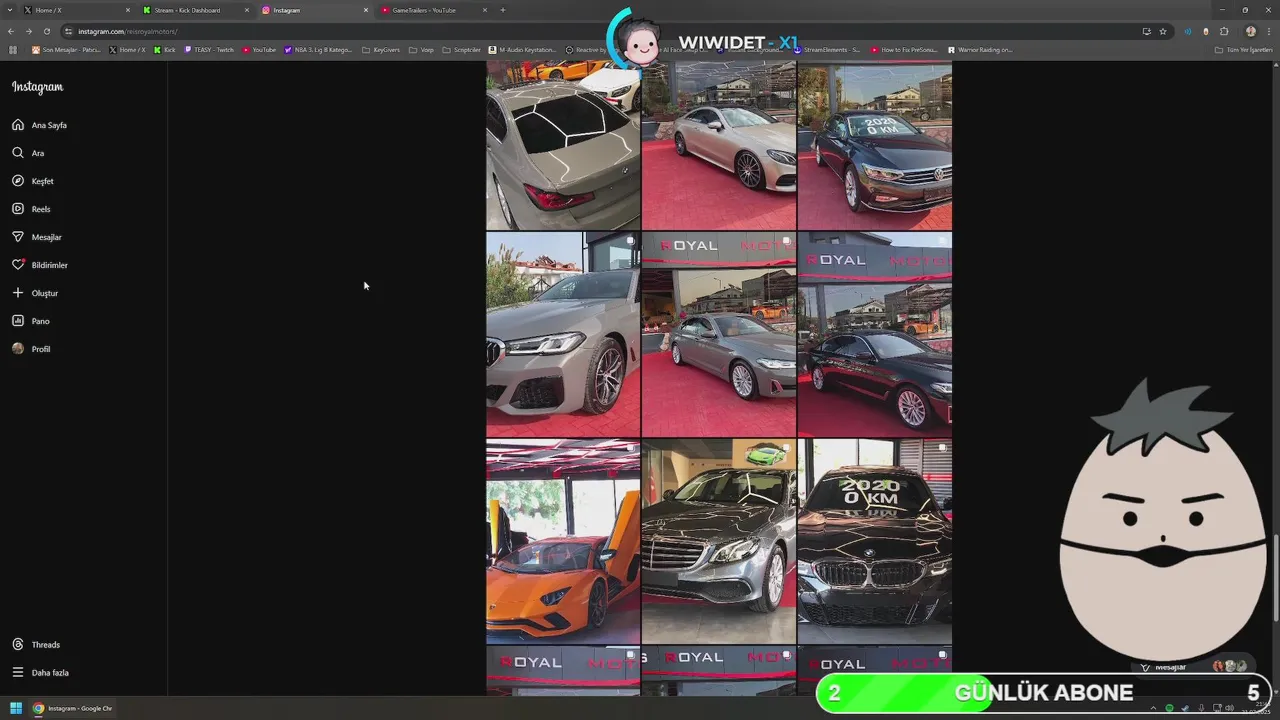Click Oluştur to create a post
This screenshot has height=720, width=1280.
(35, 293)
